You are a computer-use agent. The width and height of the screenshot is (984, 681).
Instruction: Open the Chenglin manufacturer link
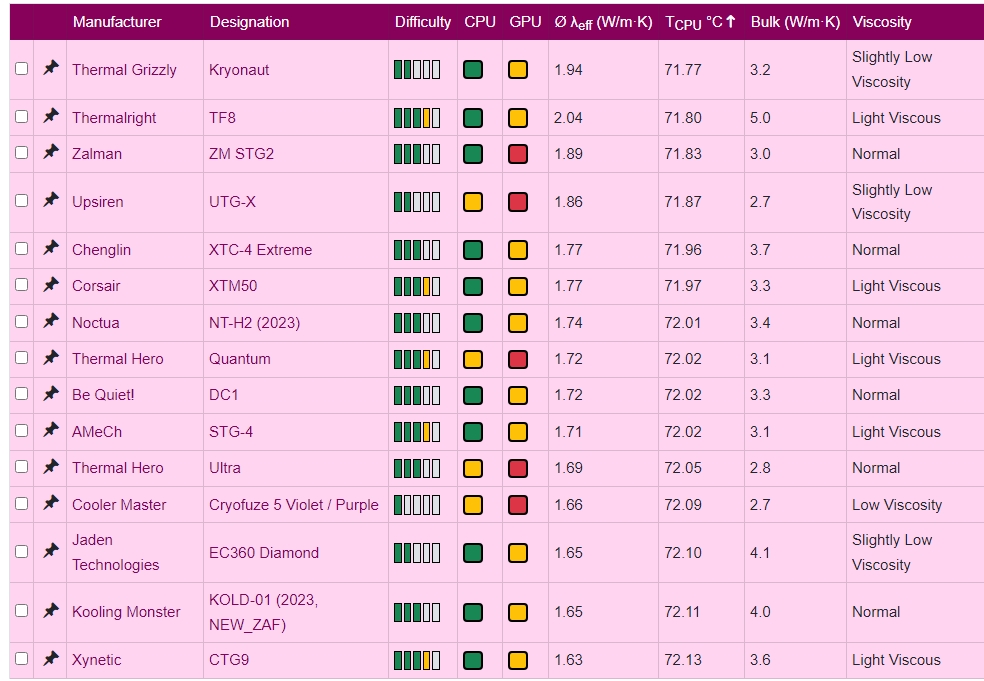pos(101,249)
